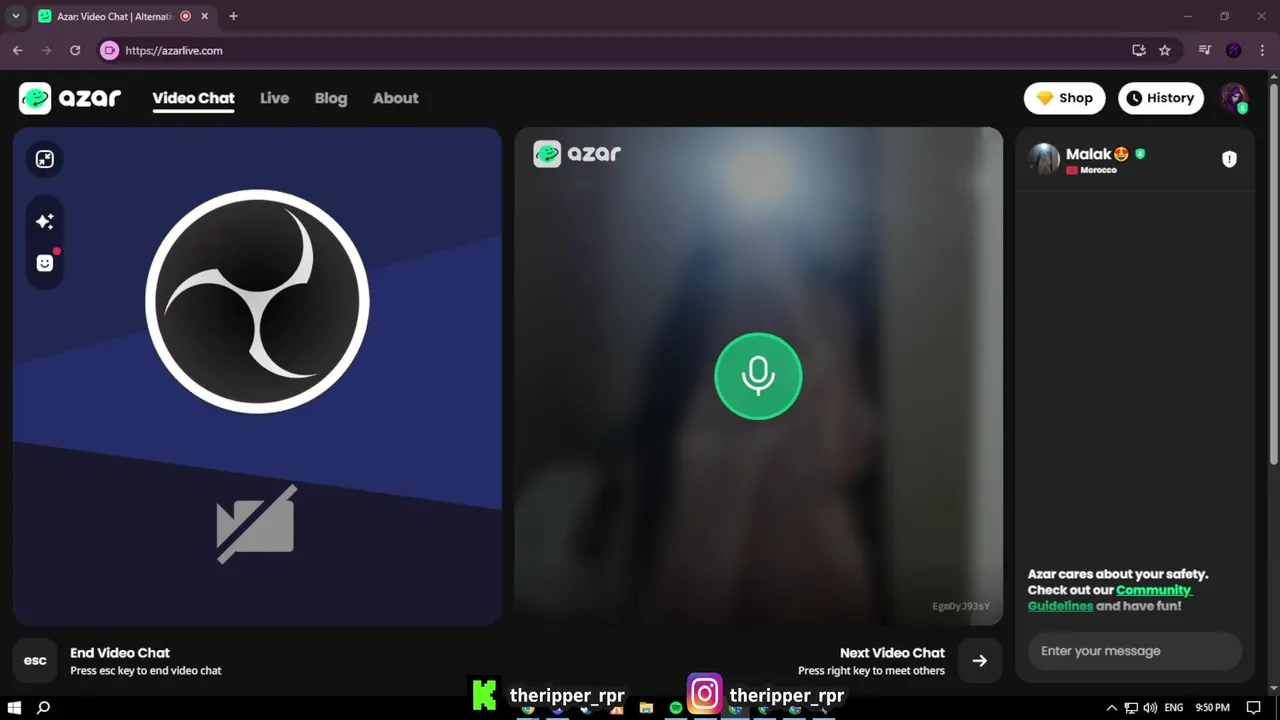Click the green verified badge next to Malak

(x=1140, y=154)
